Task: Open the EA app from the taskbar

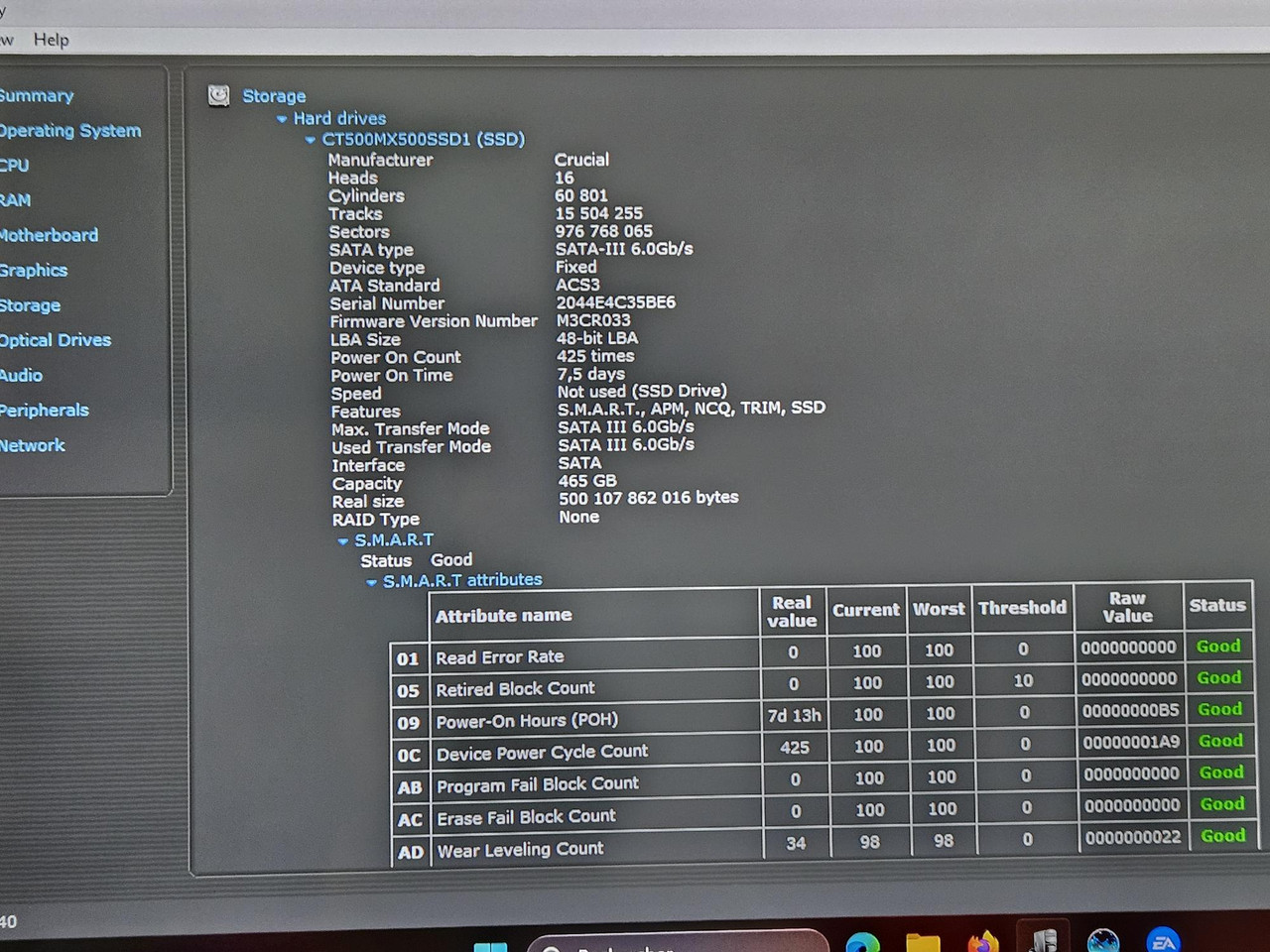Action: (x=1163, y=940)
